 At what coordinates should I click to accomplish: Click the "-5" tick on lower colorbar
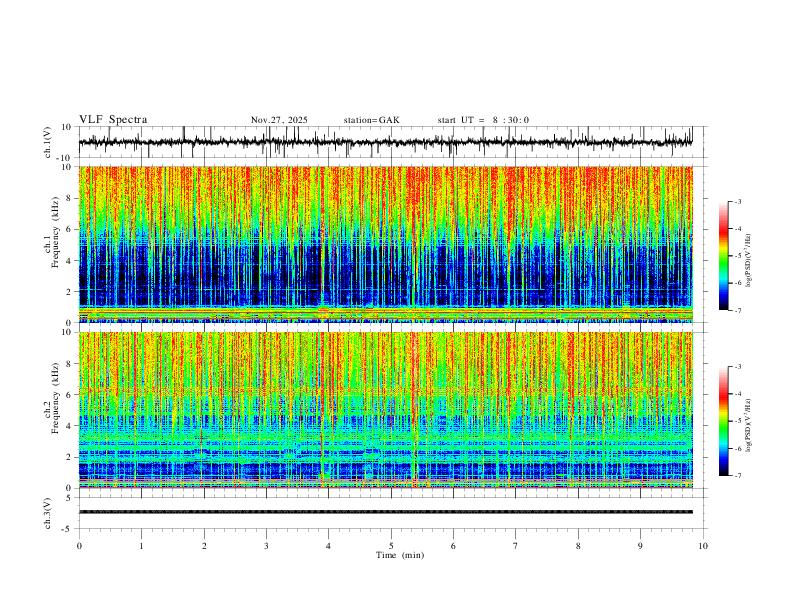tap(738, 421)
